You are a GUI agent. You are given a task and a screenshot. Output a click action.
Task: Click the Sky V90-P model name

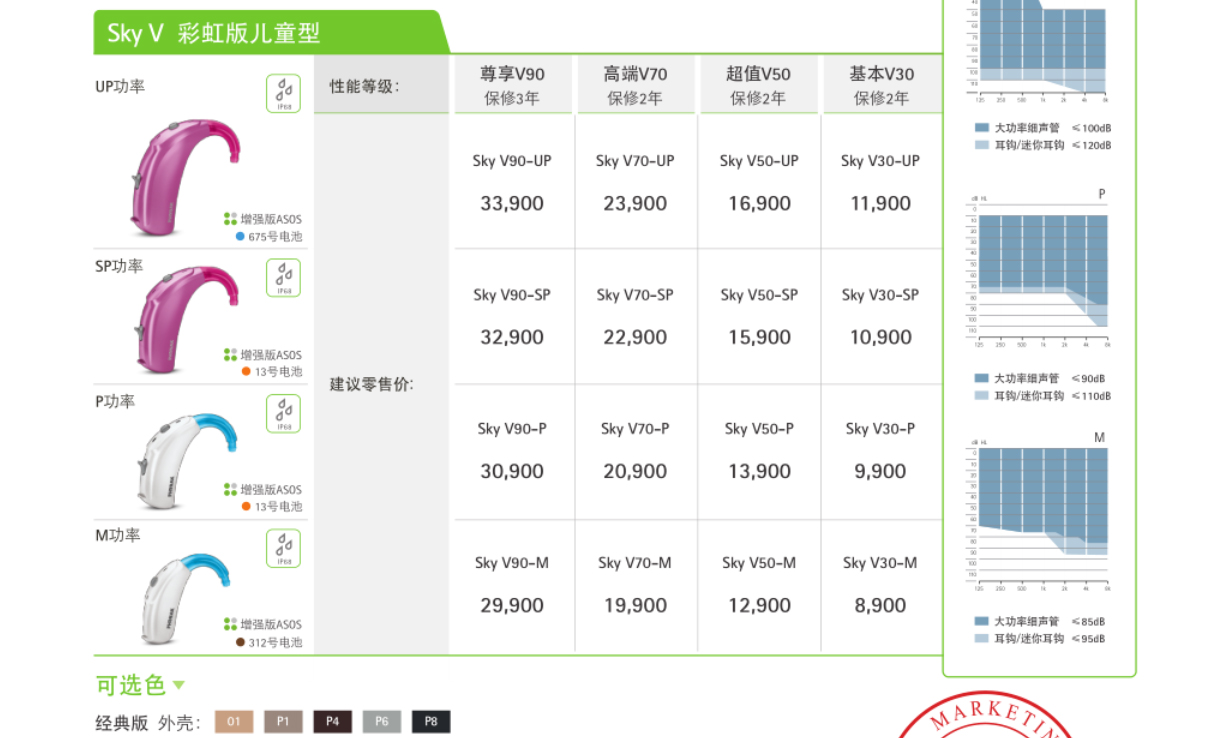[x=512, y=429]
